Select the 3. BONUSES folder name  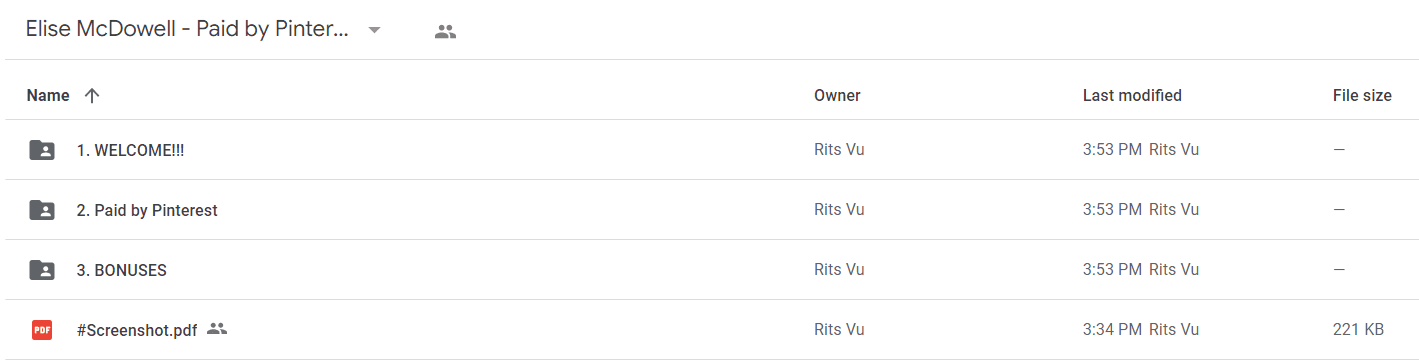(x=121, y=270)
